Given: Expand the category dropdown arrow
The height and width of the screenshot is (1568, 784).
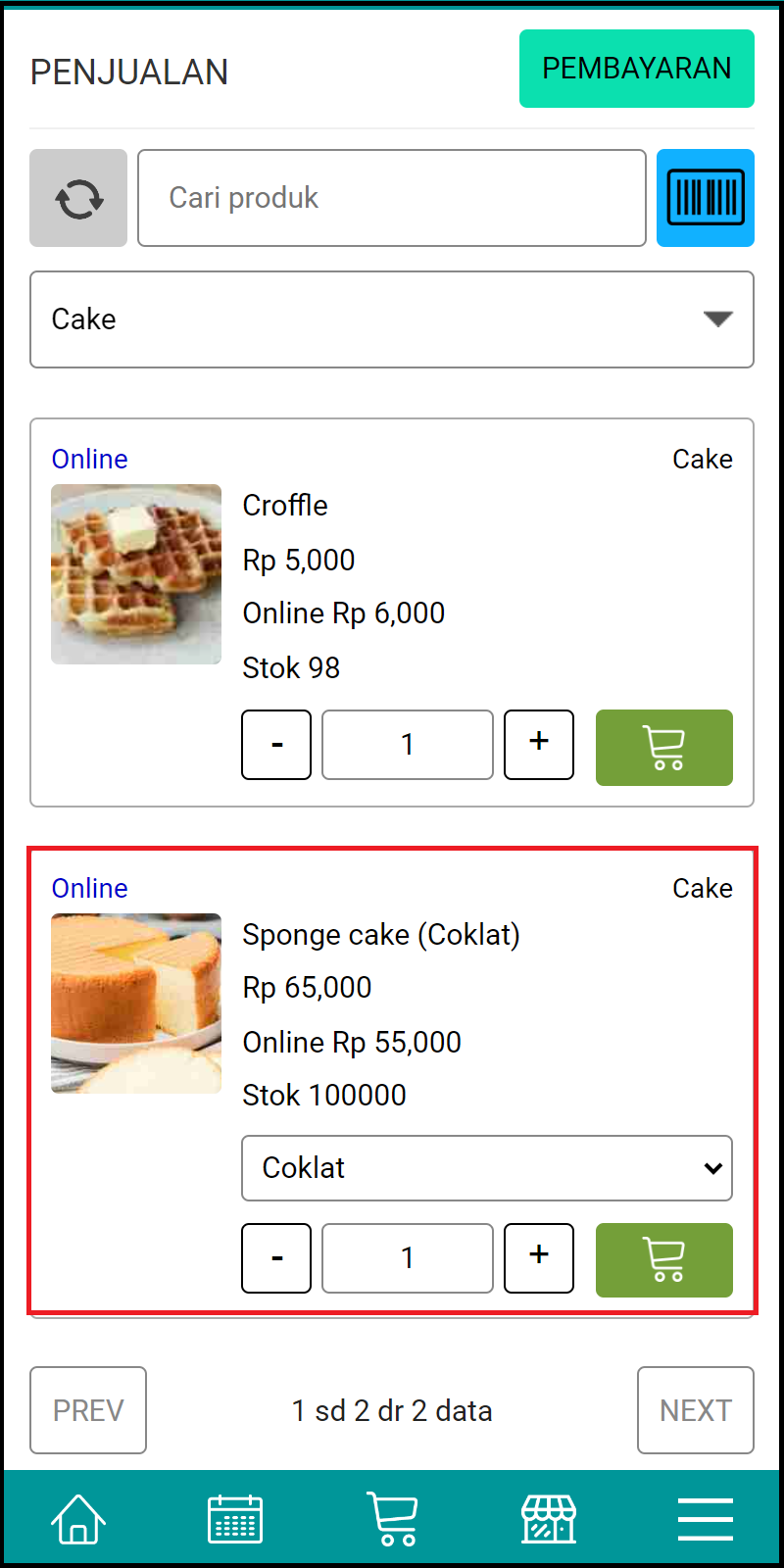Looking at the screenshot, I should [717, 318].
